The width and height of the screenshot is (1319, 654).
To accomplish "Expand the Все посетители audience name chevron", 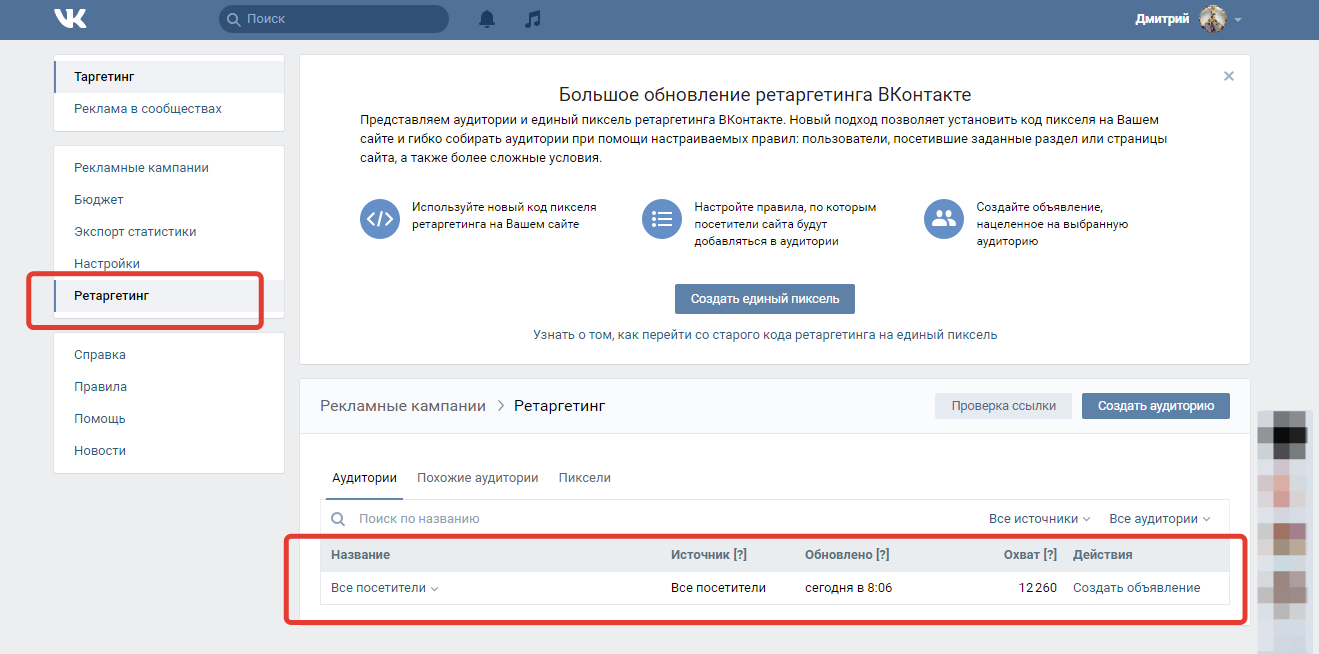I will (x=435, y=589).
